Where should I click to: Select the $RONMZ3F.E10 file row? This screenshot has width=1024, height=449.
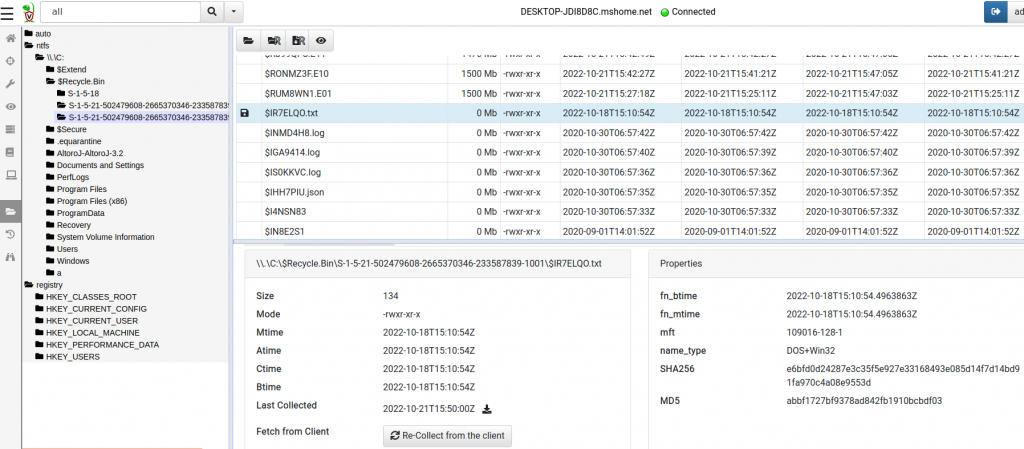(629, 74)
